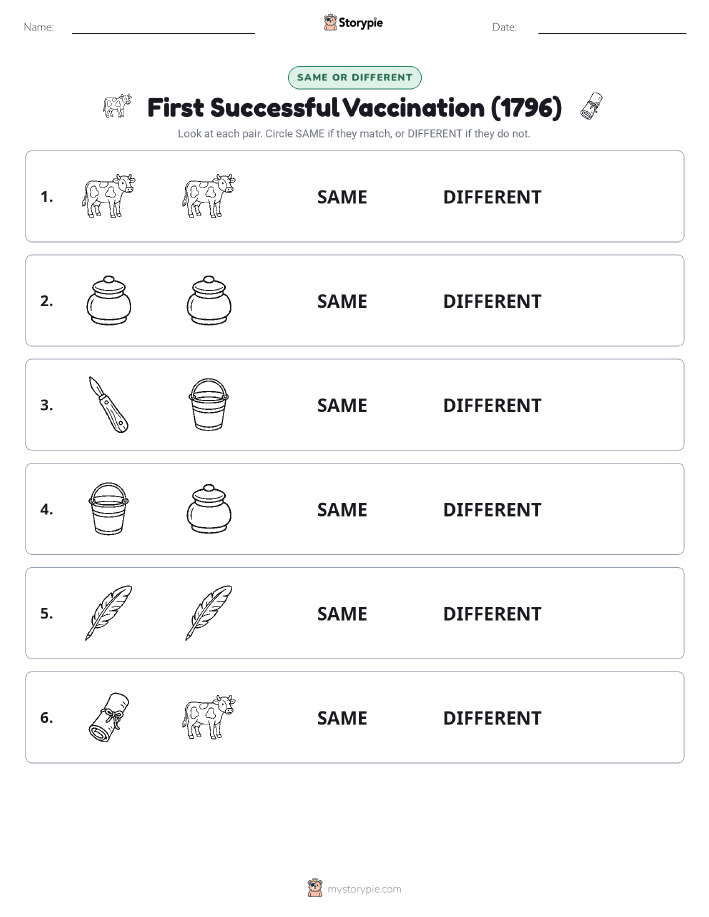
Task: Click the jar icon in row 4
Action: point(209,509)
